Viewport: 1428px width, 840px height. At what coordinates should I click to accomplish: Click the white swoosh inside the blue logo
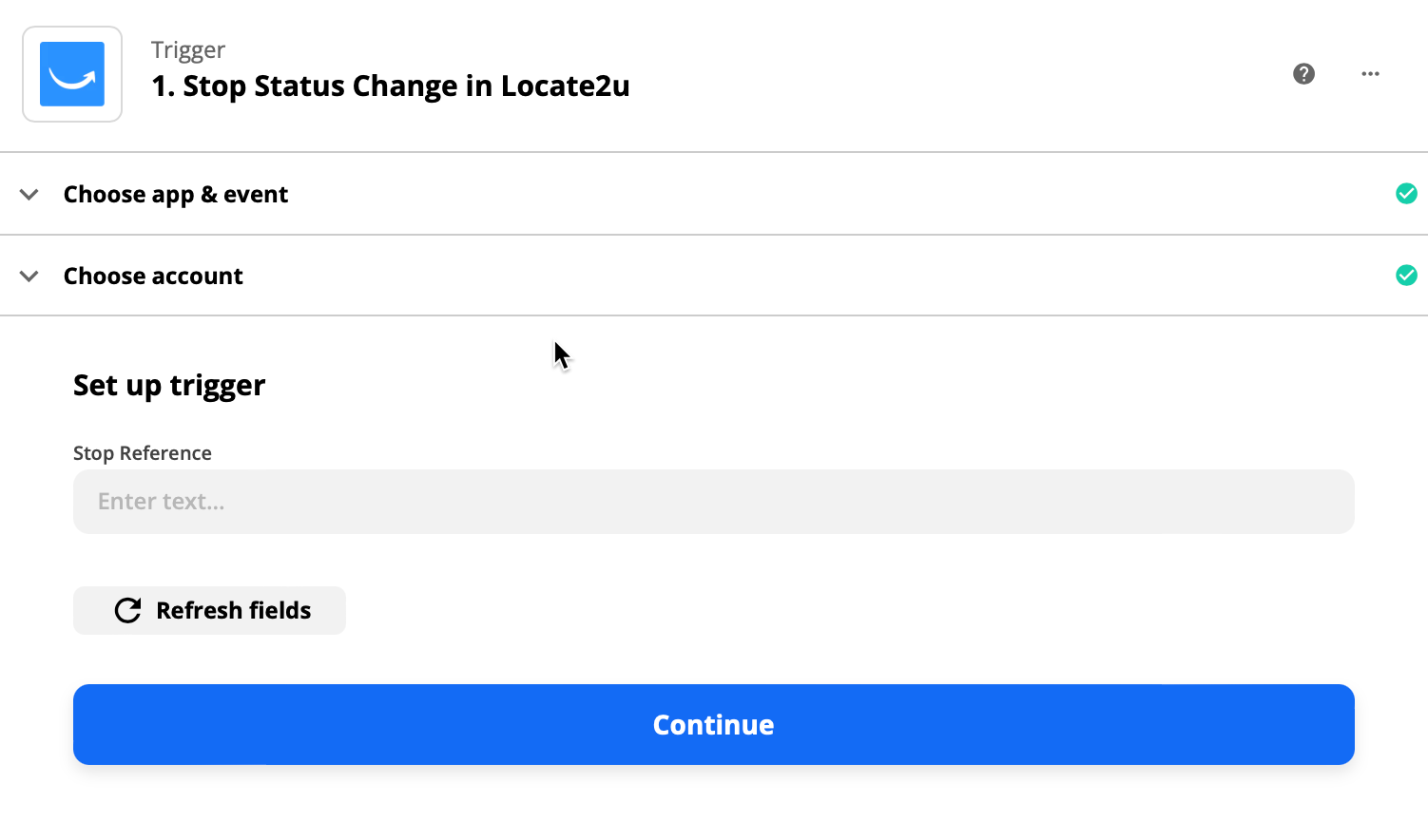[x=72, y=77]
